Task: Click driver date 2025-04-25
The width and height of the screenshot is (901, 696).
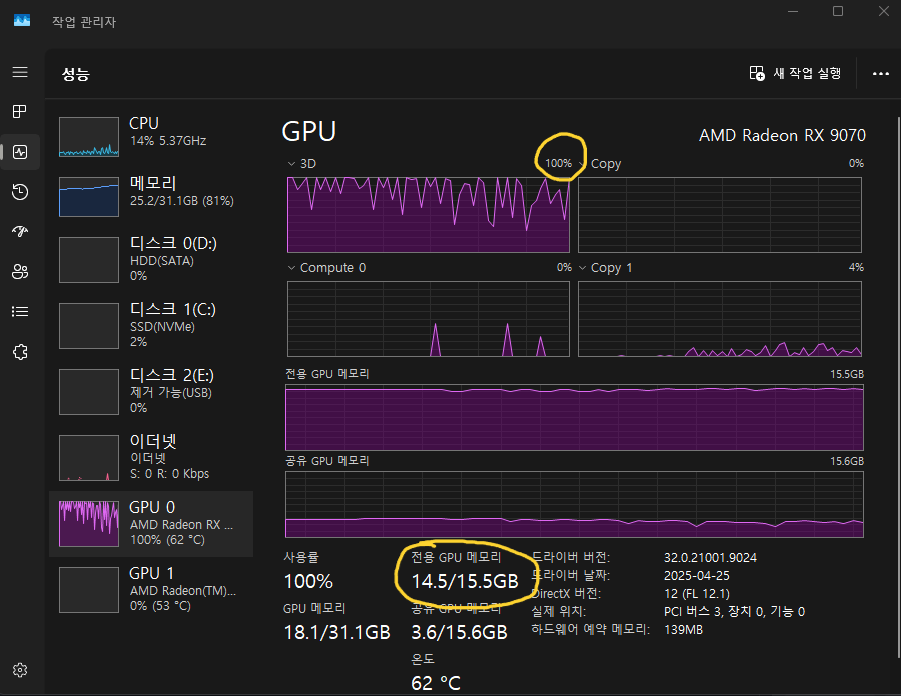Action: click(696, 575)
